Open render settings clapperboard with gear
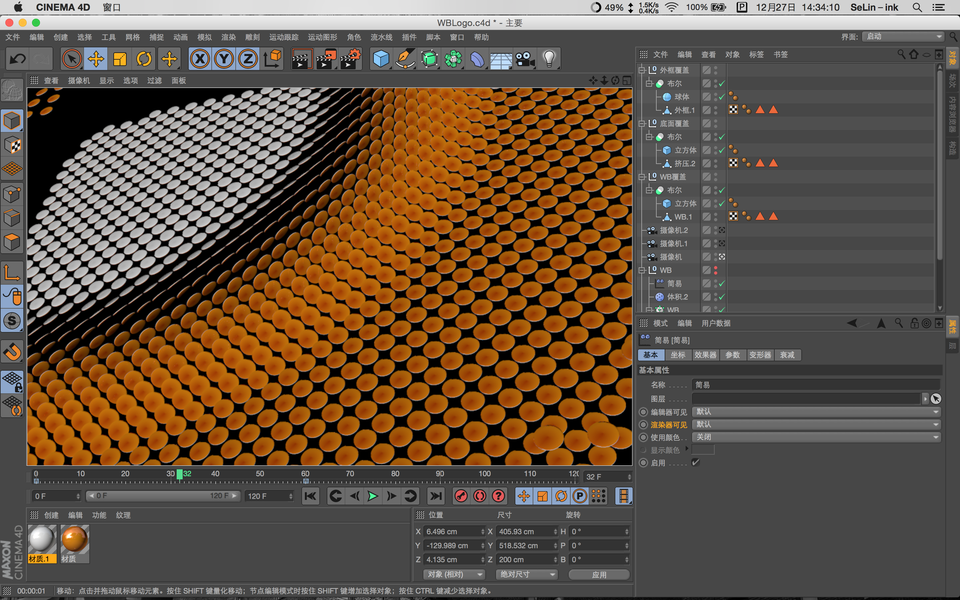The image size is (960, 600). 350,59
